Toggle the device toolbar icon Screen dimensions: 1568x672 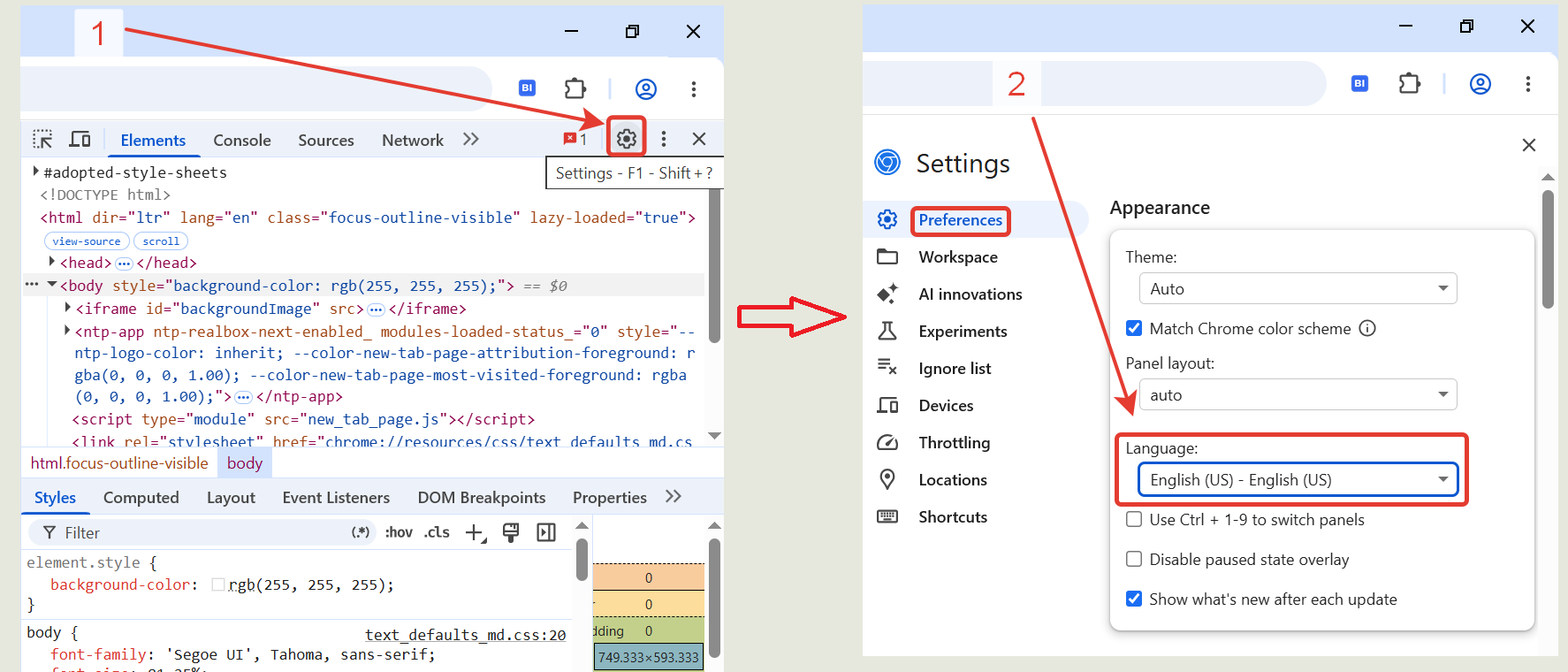(x=80, y=140)
